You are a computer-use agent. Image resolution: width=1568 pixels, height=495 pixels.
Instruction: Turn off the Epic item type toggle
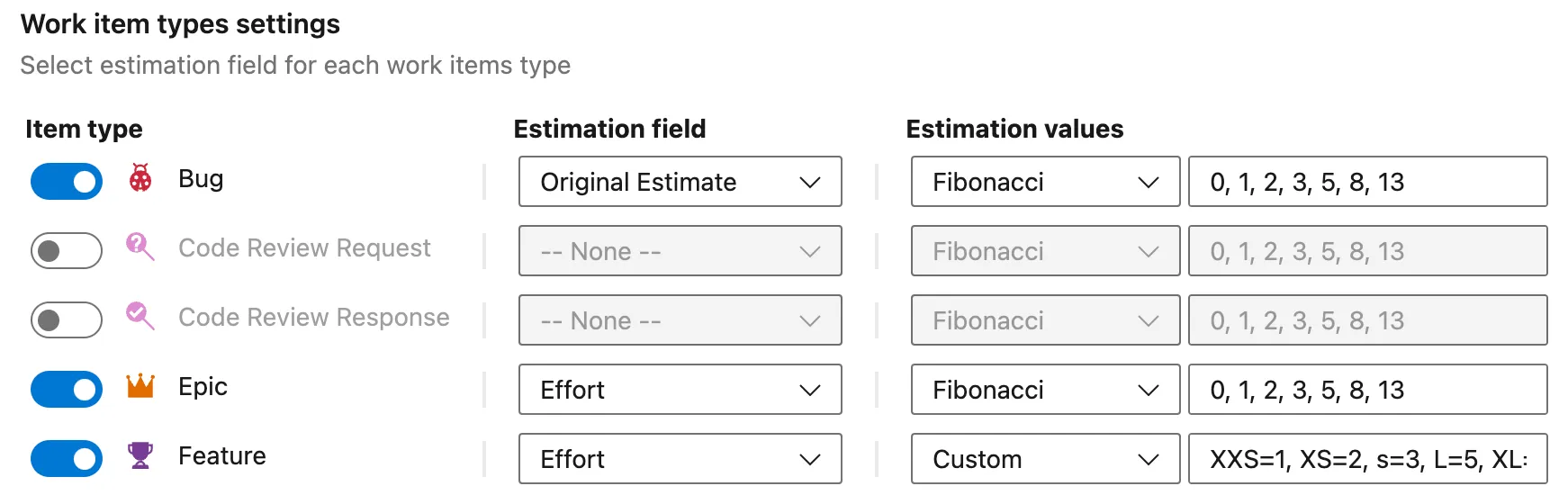(67, 389)
